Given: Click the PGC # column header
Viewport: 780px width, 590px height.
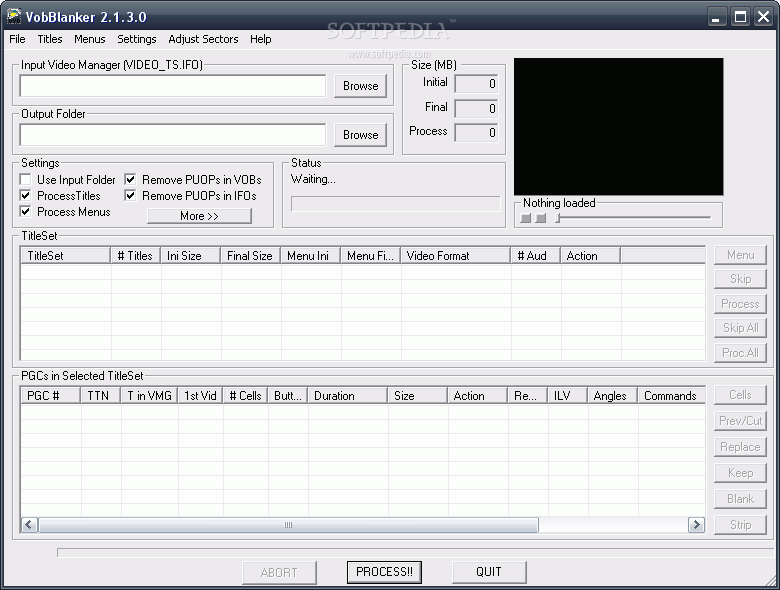Looking at the screenshot, I should [x=50, y=396].
